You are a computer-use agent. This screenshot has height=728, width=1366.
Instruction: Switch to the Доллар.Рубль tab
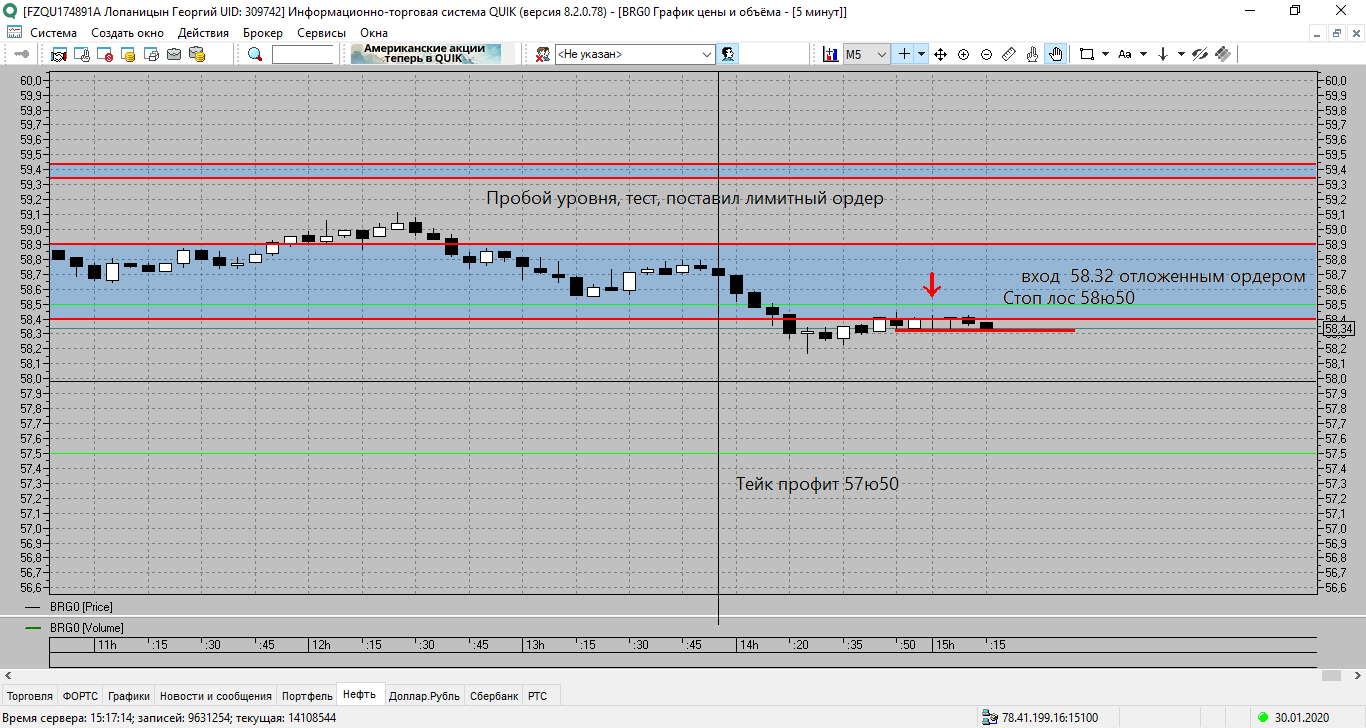click(424, 696)
